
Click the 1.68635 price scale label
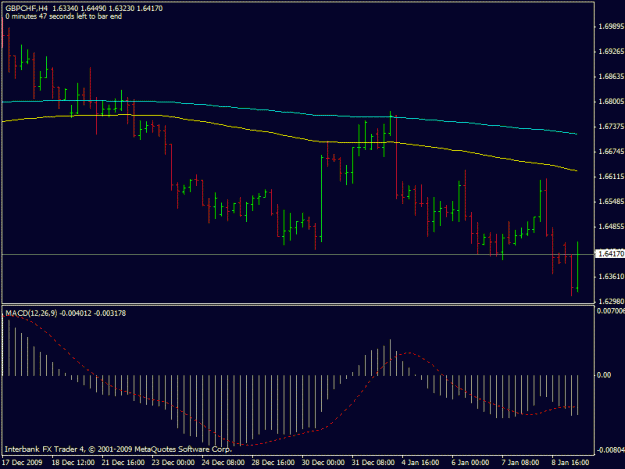click(611, 77)
